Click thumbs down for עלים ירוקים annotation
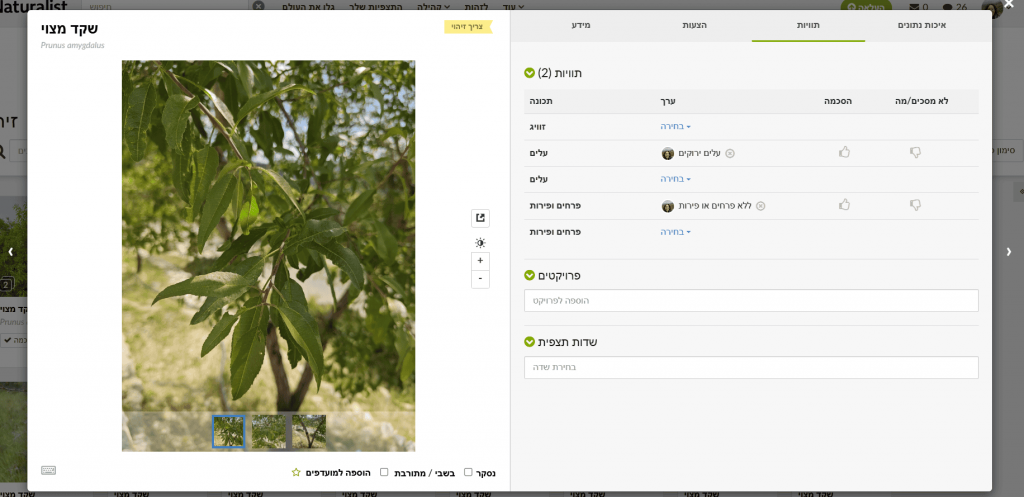 [x=915, y=153]
